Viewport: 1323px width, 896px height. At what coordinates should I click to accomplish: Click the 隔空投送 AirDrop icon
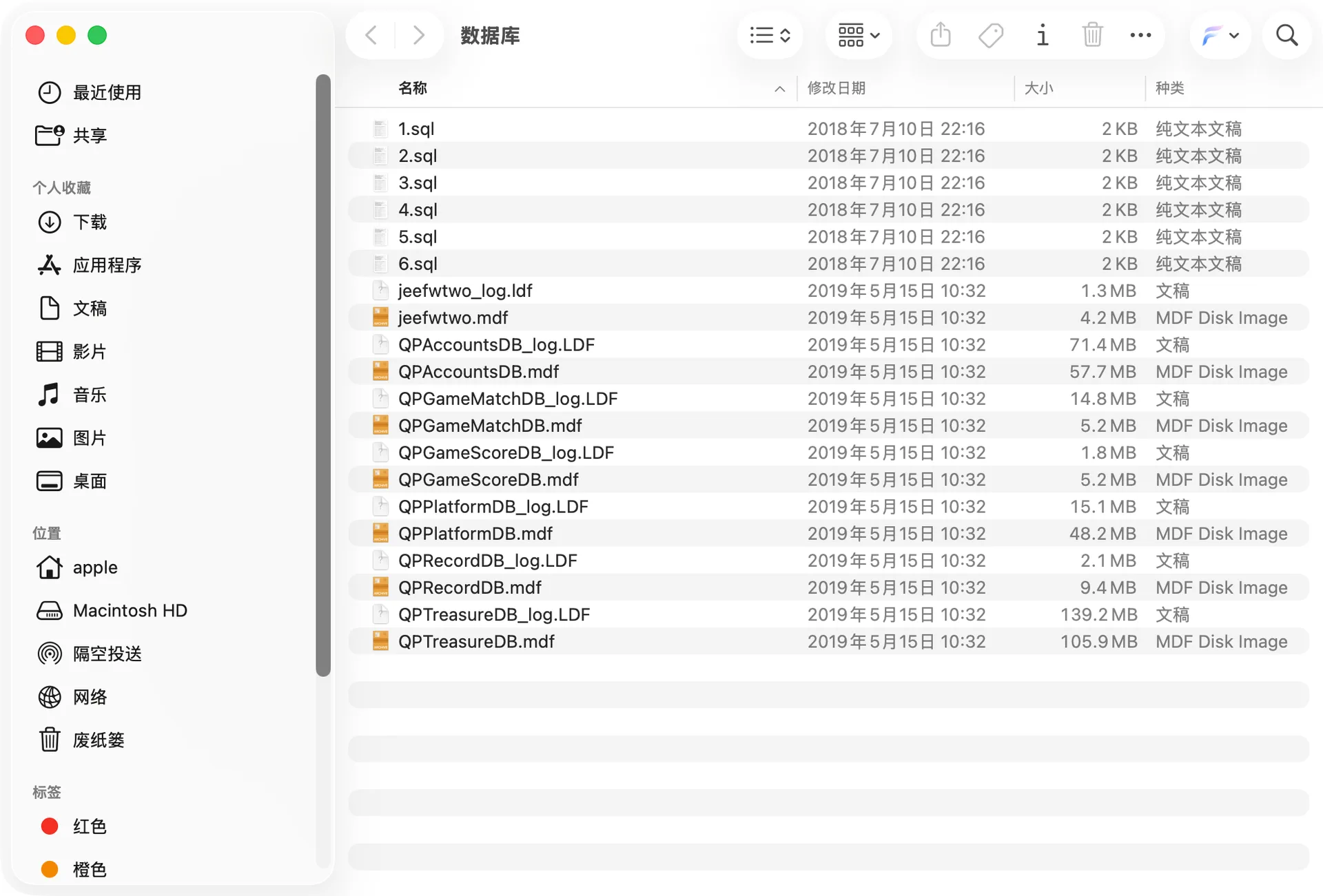point(49,654)
